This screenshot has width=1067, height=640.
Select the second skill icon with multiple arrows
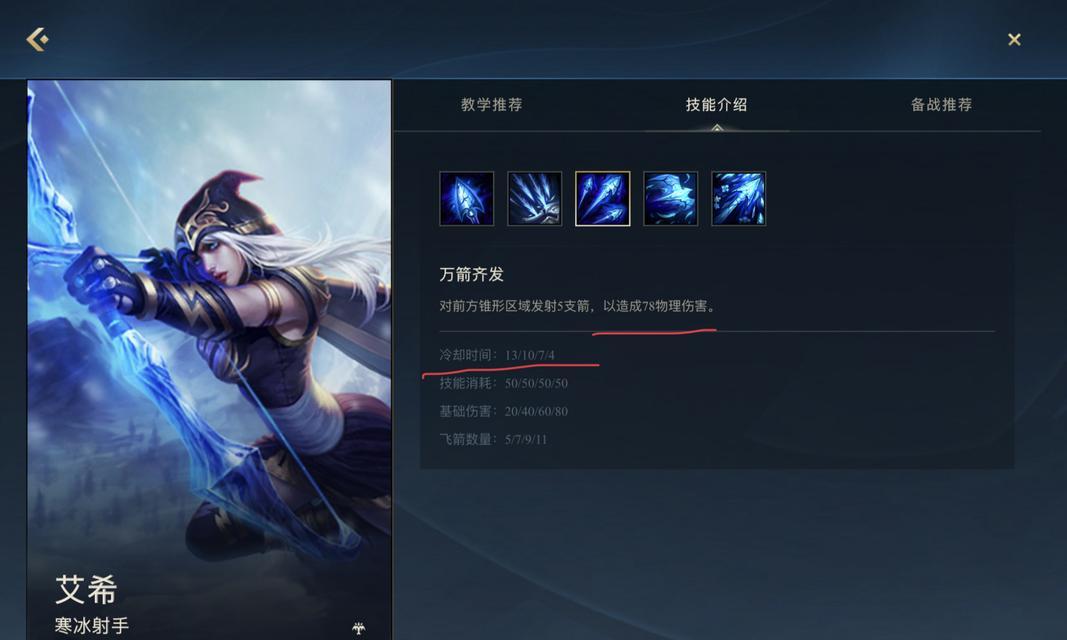[x=535, y=199]
